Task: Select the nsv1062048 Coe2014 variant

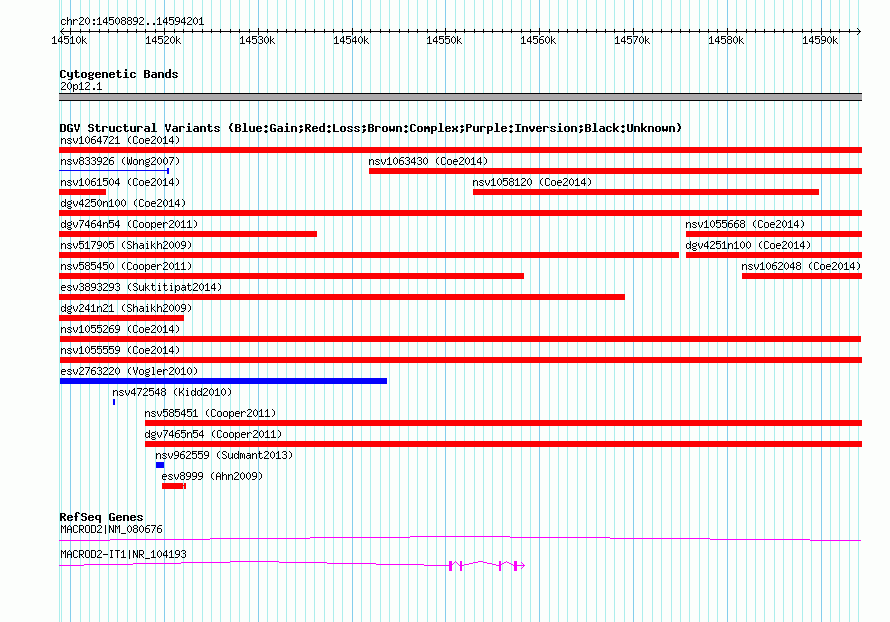Action: (x=800, y=276)
